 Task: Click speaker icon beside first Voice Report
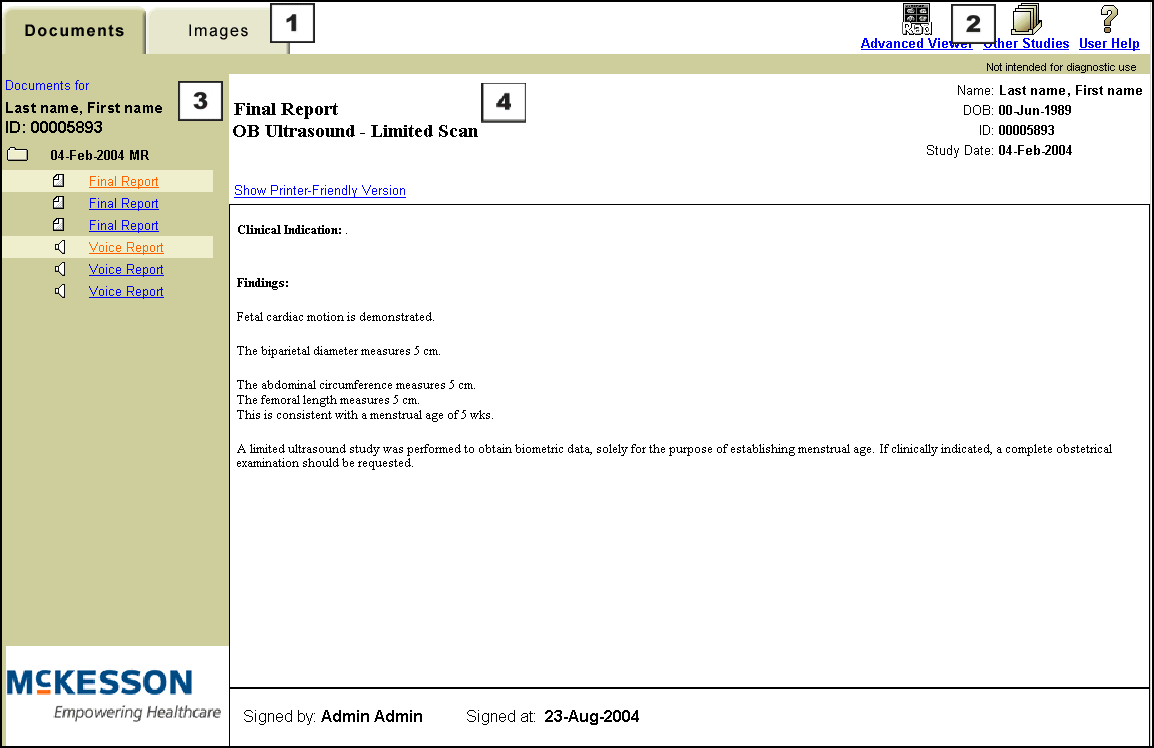click(60, 247)
